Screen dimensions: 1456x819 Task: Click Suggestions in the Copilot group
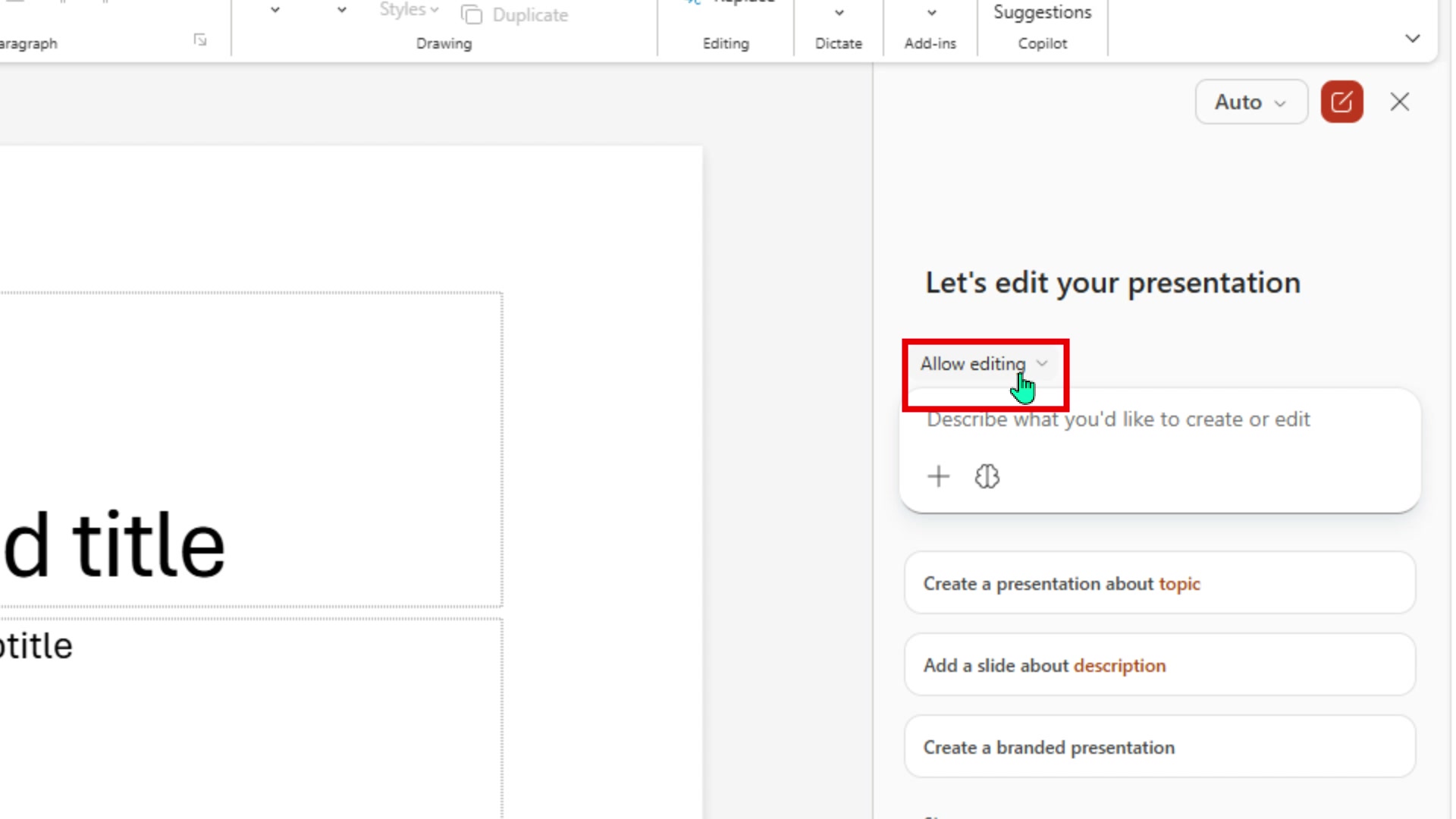[1042, 12]
